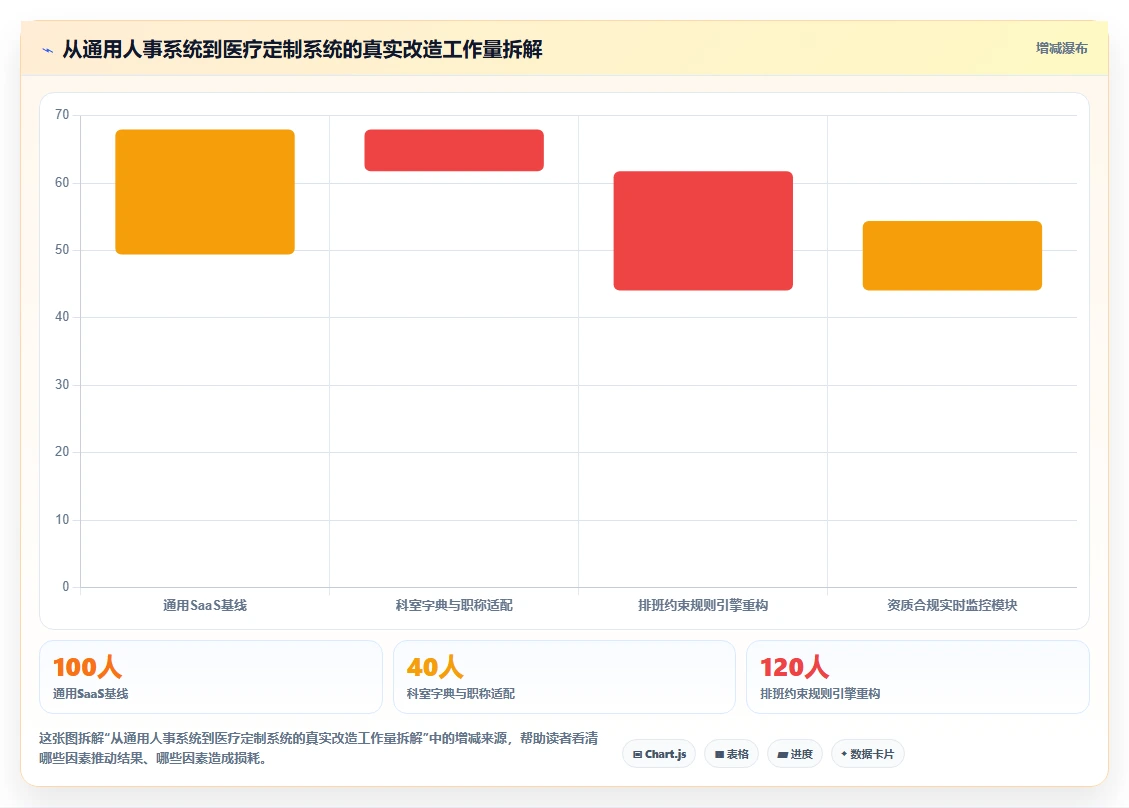1129x808 pixels.
Task: Click x-axis label 科室字典与职称适配
Action: tap(454, 606)
